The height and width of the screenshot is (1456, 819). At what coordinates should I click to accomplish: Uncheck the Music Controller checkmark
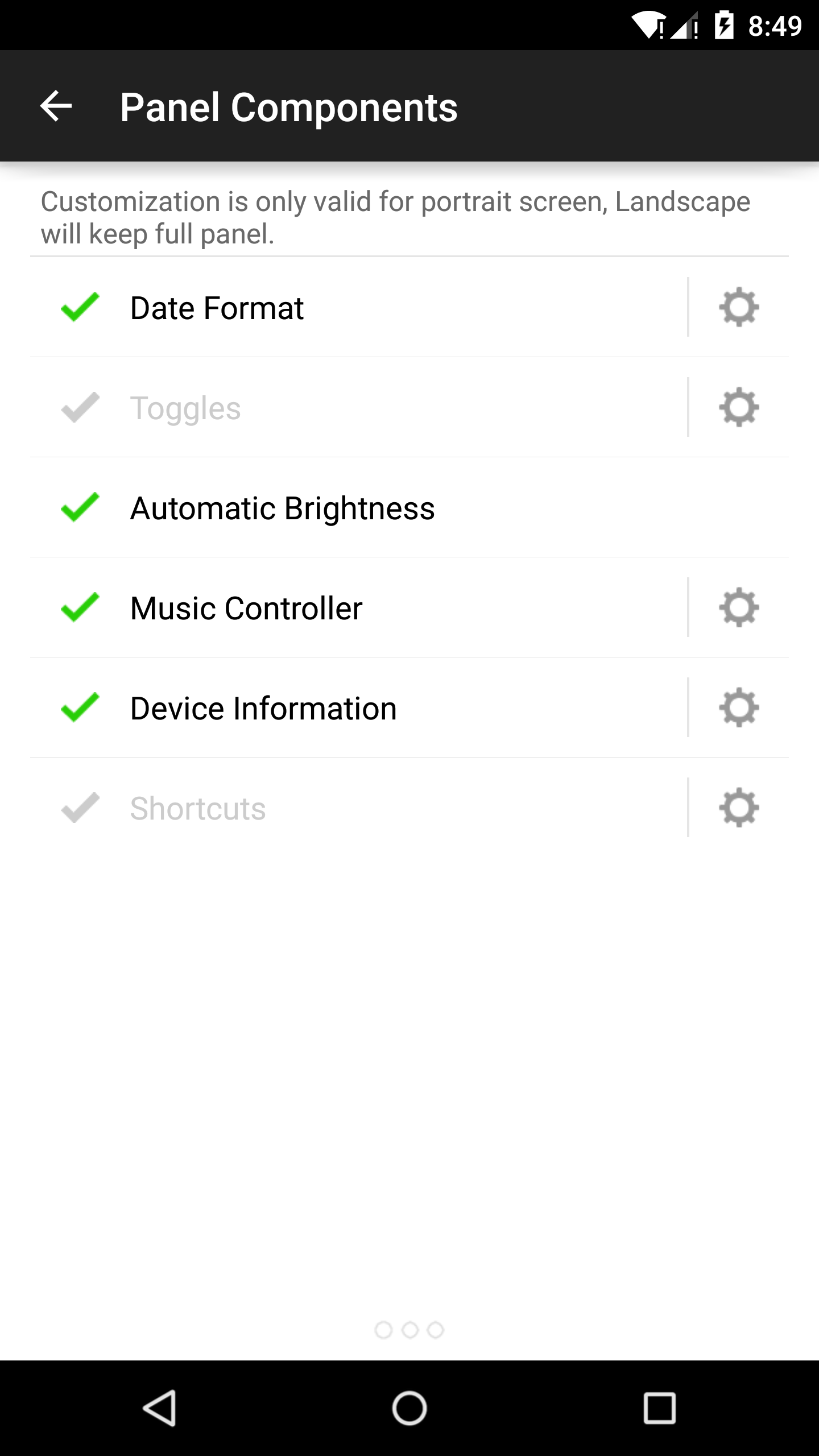80,607
